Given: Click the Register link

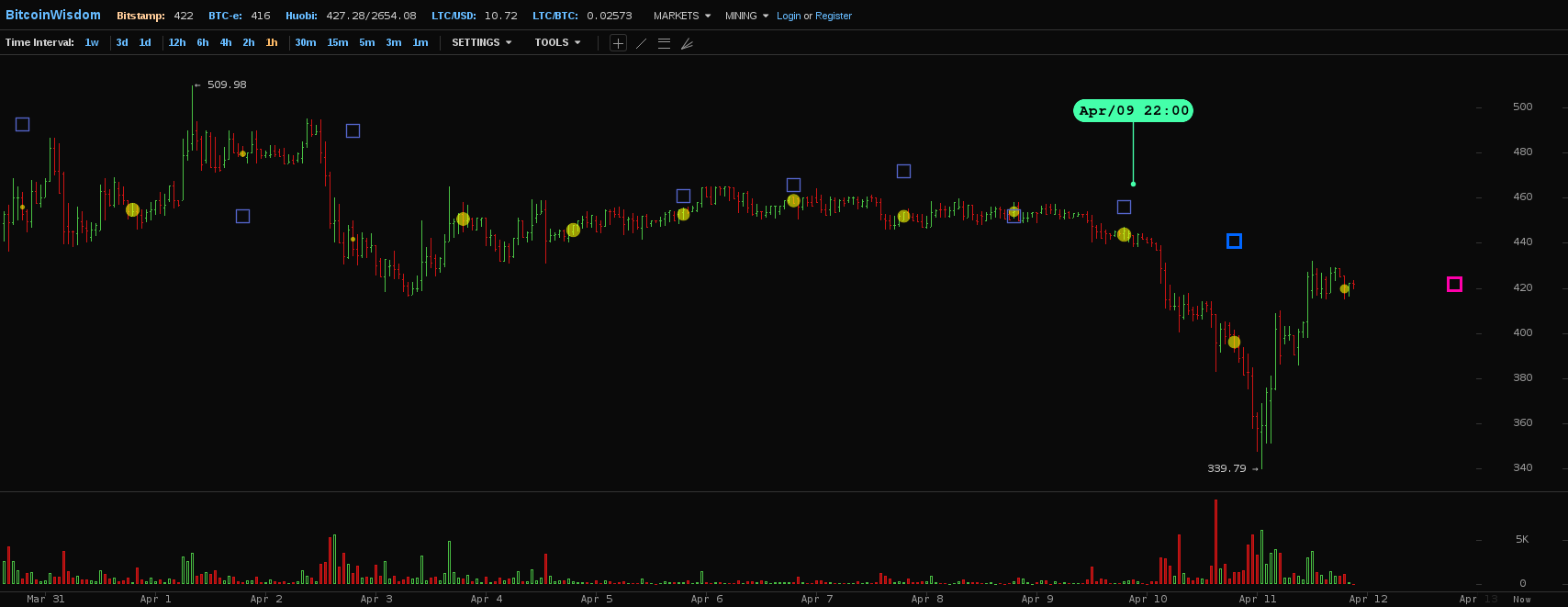Looking at the screenshot, I should tap(834, 17).
